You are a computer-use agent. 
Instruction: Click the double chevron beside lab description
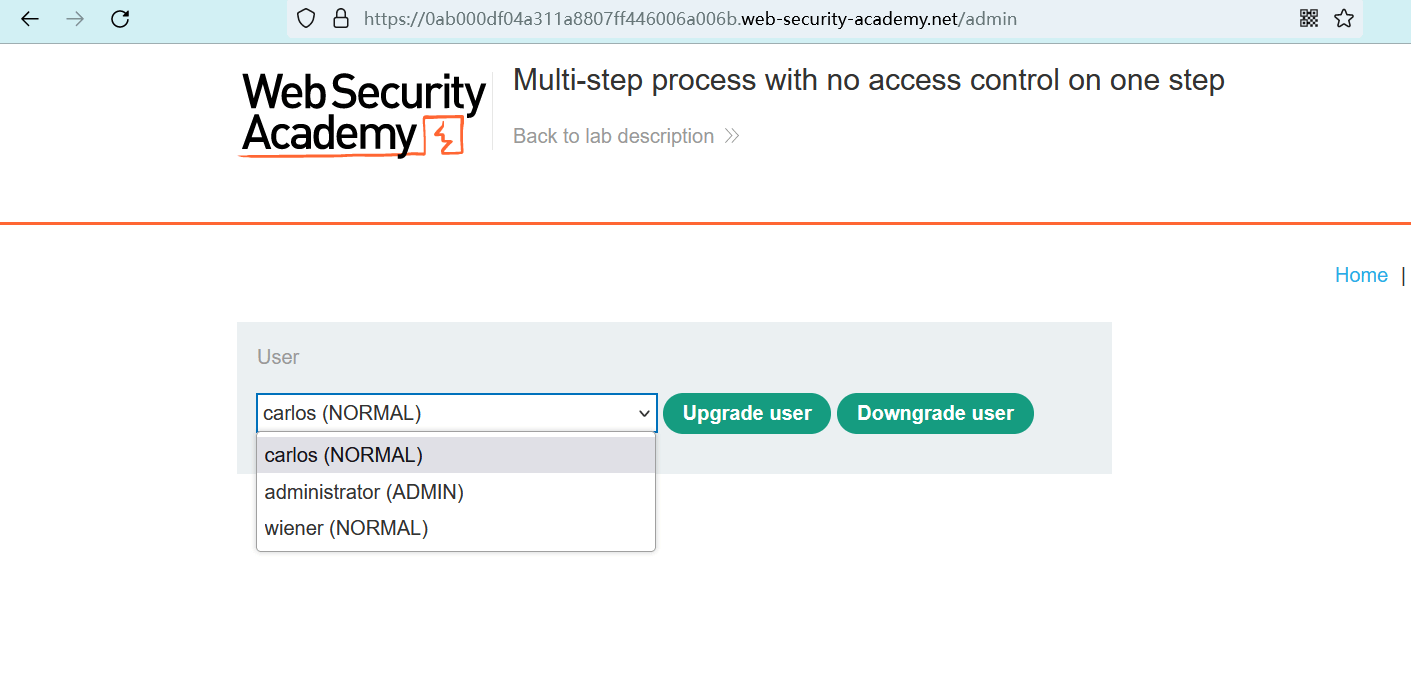pos(732,136)
